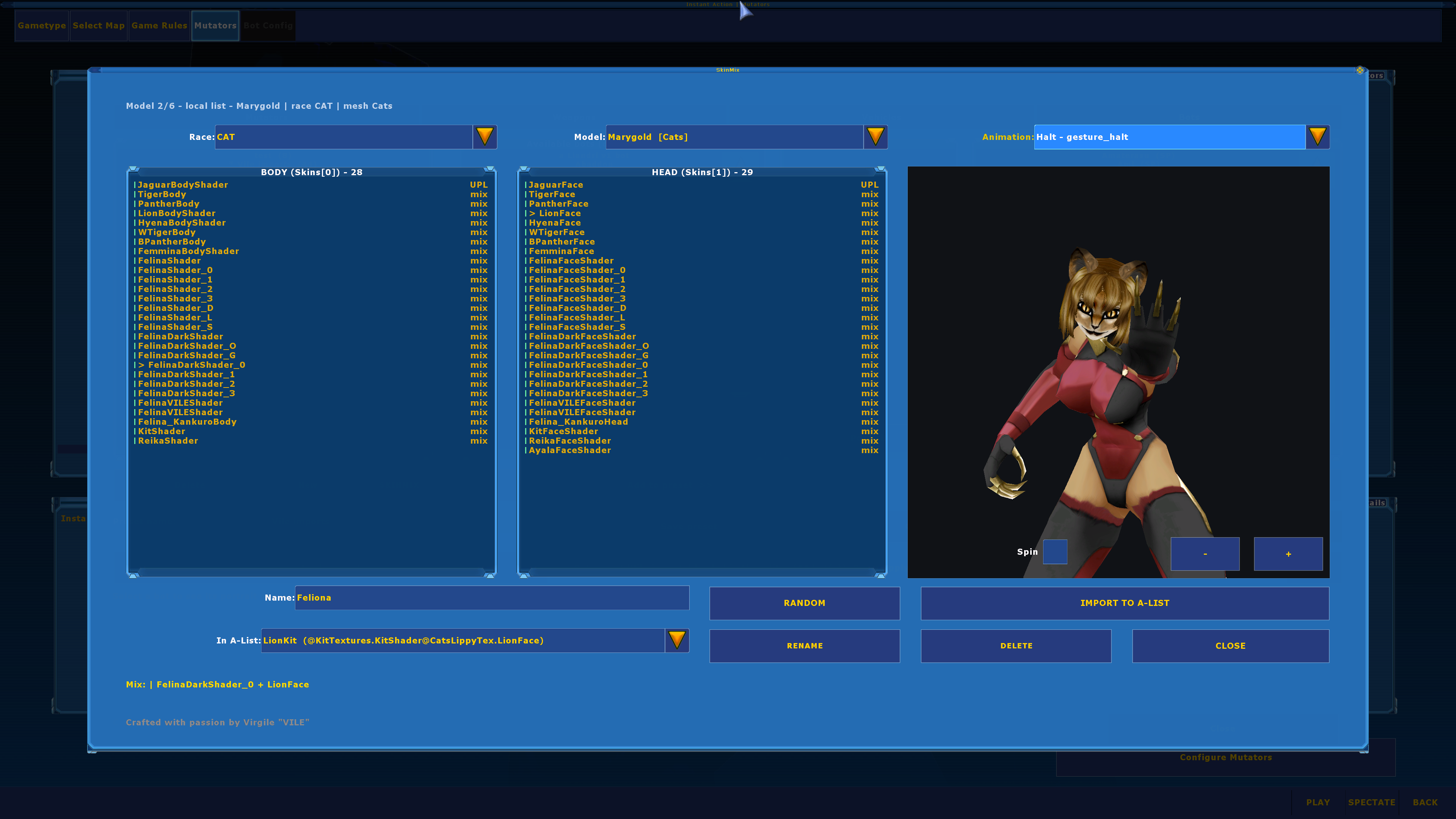Click BACK in the bottom bar
This screenshot has width=1456, height=819.
coord(1425,802)
